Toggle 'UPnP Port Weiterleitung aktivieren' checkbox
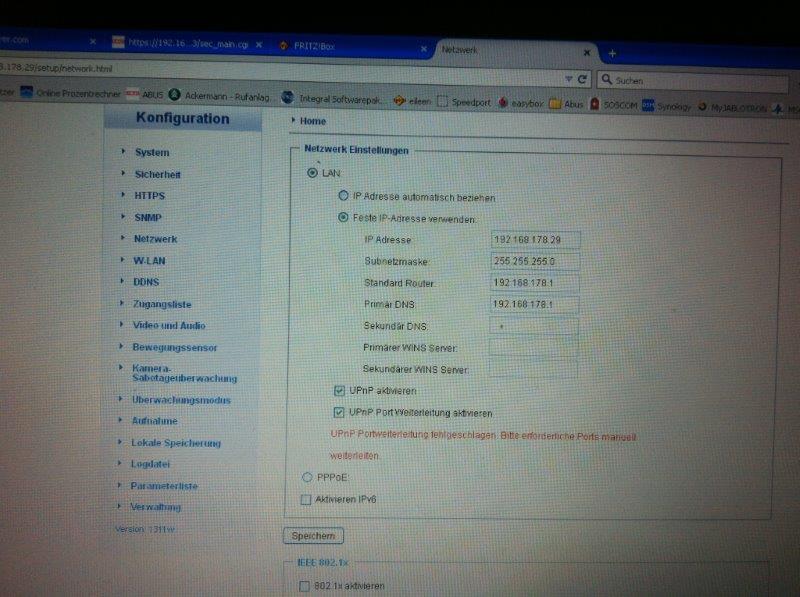Screen dimensions: 800x597 pyautogui.click(x=339, y=411)
